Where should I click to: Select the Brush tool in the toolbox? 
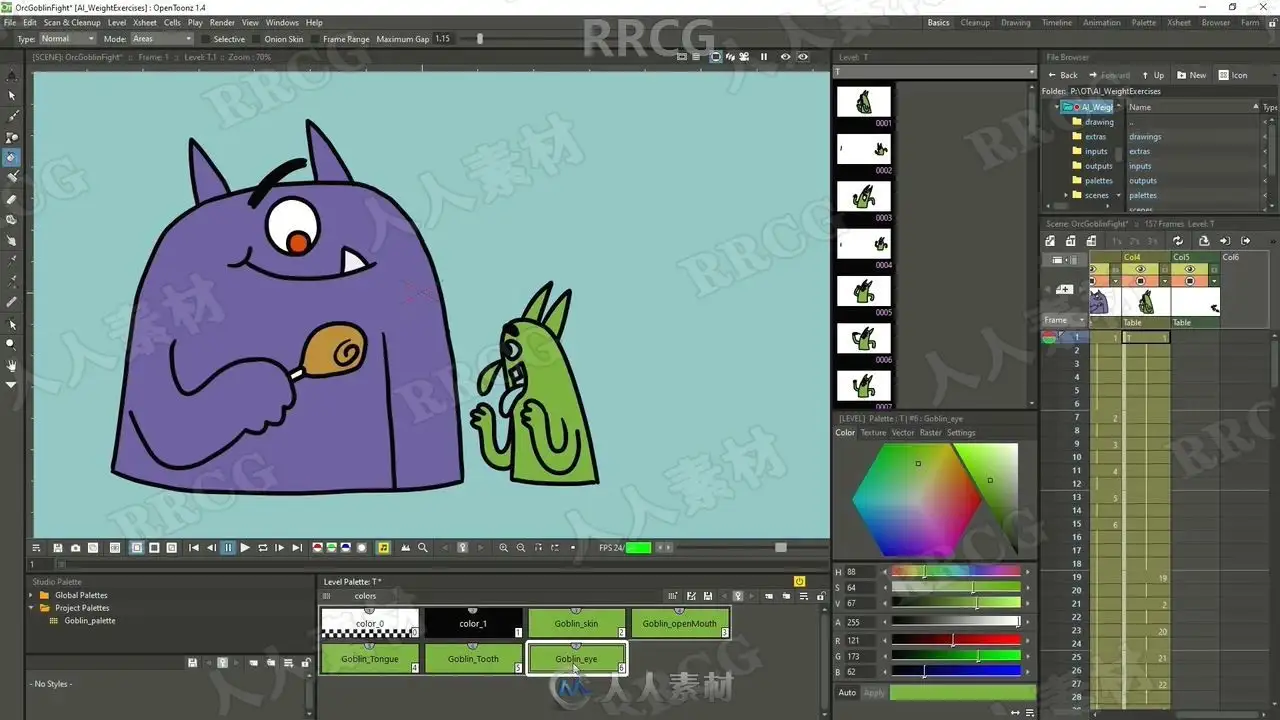(12, 116)
